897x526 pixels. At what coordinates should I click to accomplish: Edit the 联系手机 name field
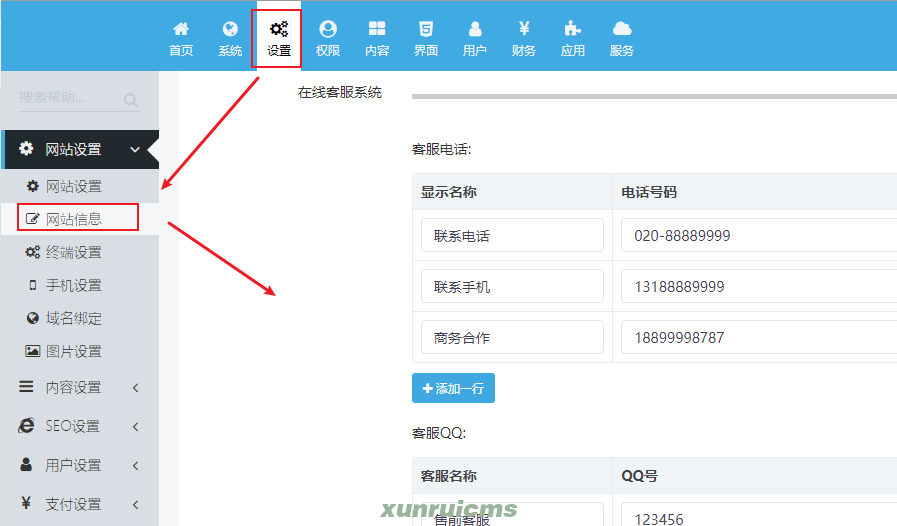click(x=512, y=286)
